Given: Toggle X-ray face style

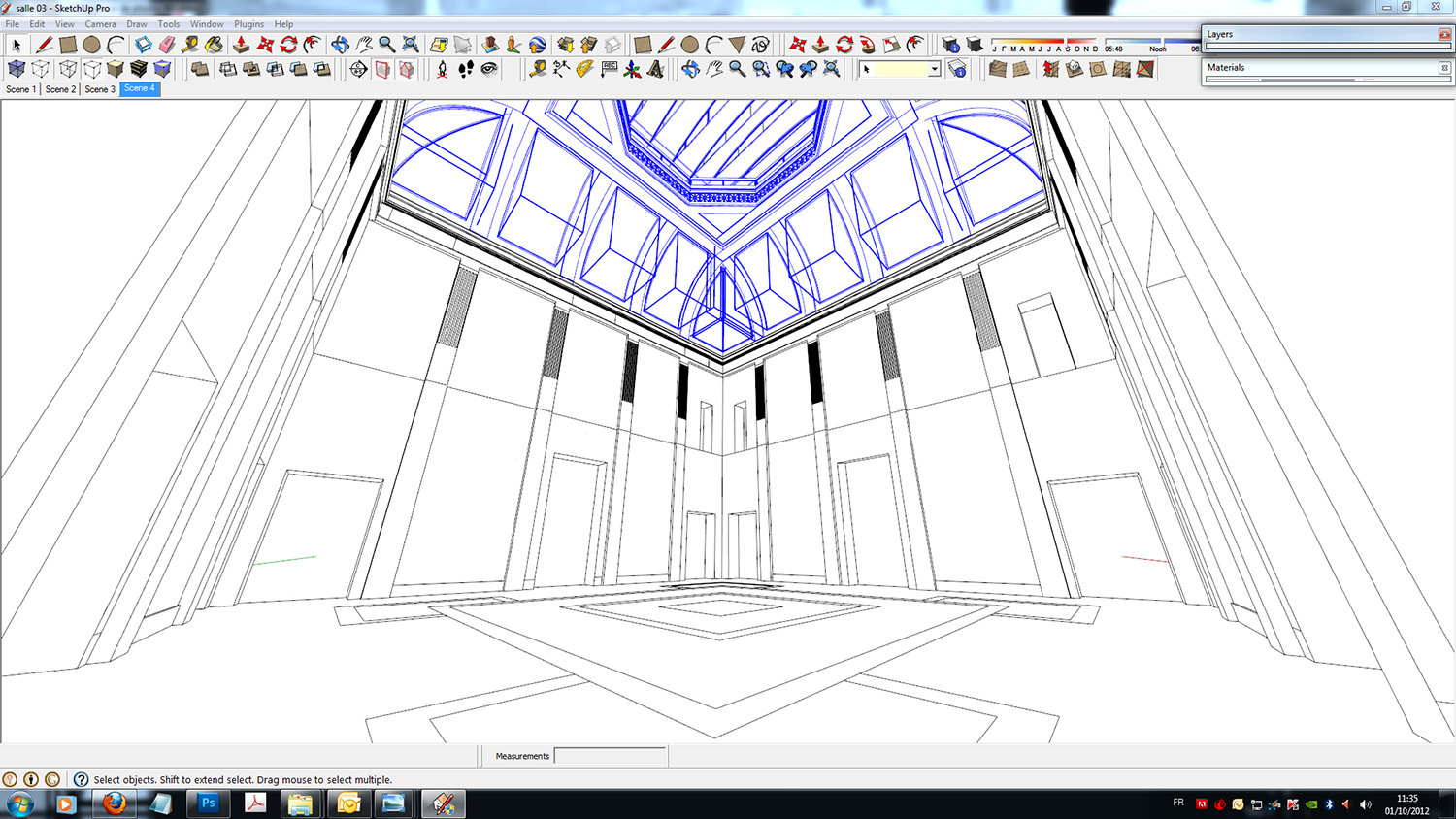Looking at the screenshot, I should [x=17, y=69].
